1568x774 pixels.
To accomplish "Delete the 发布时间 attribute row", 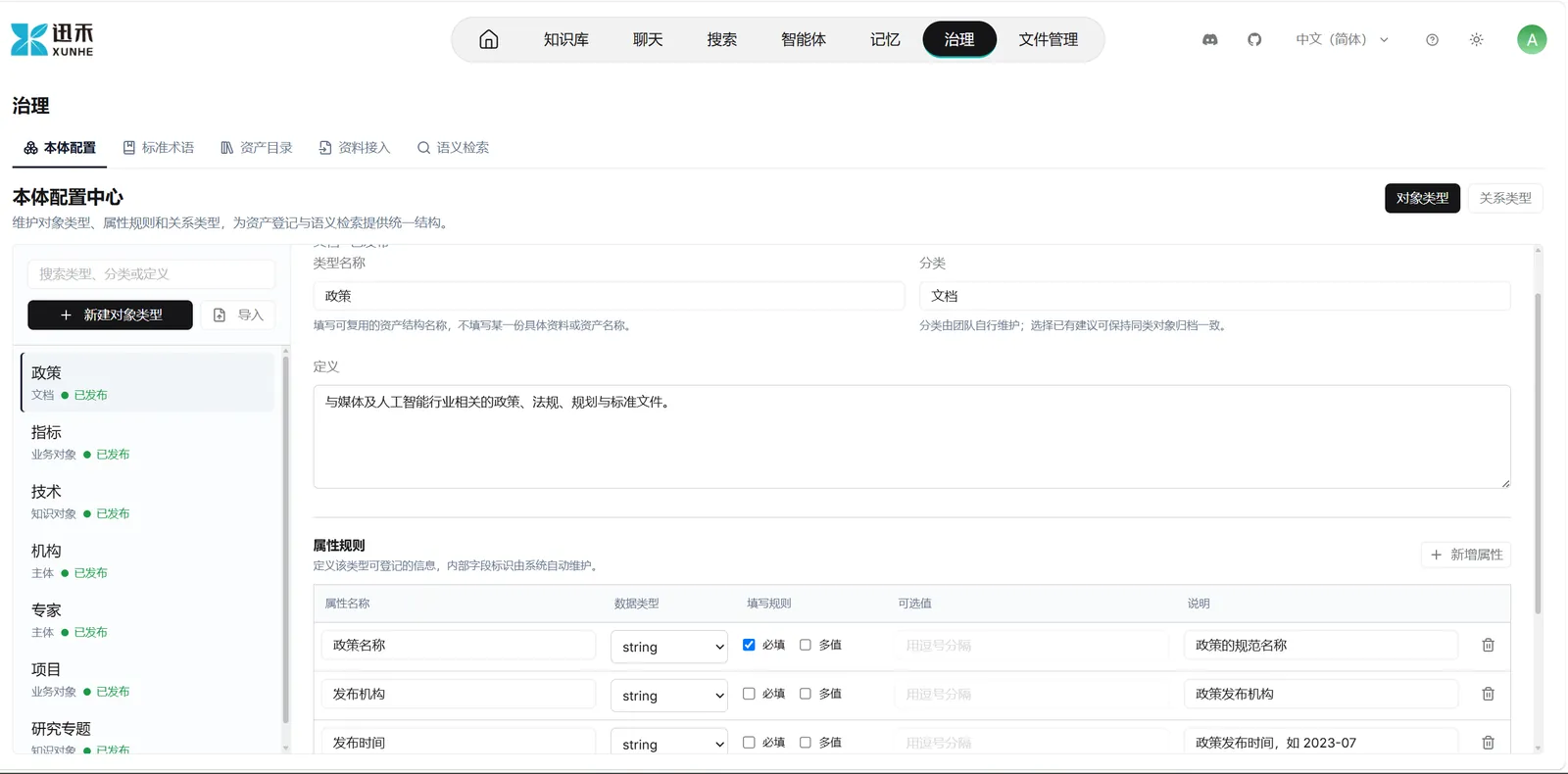I will point(1488,743).
